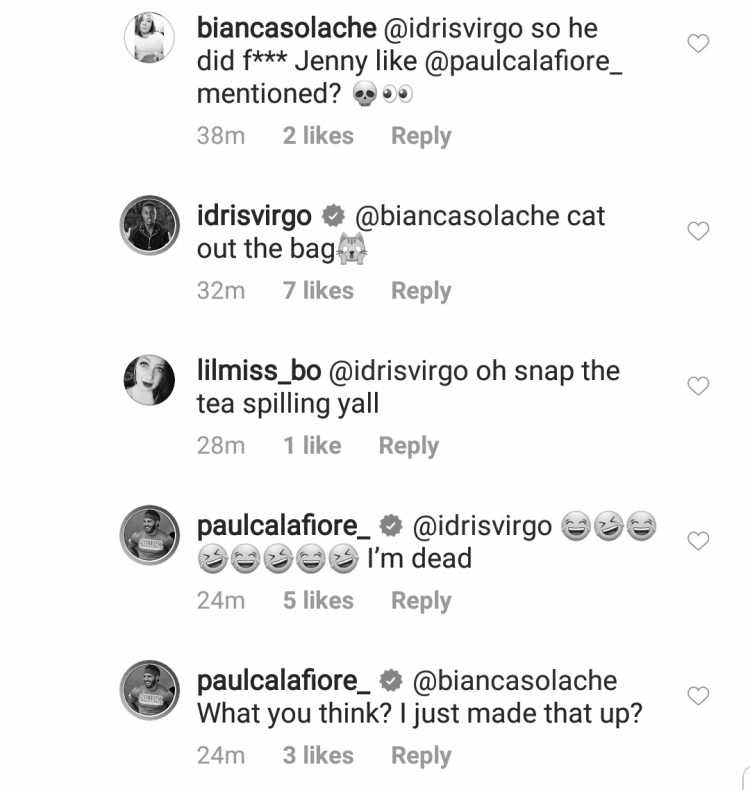Reply to "What you think?" comment

pyautogui.click(x=421, y=756)
